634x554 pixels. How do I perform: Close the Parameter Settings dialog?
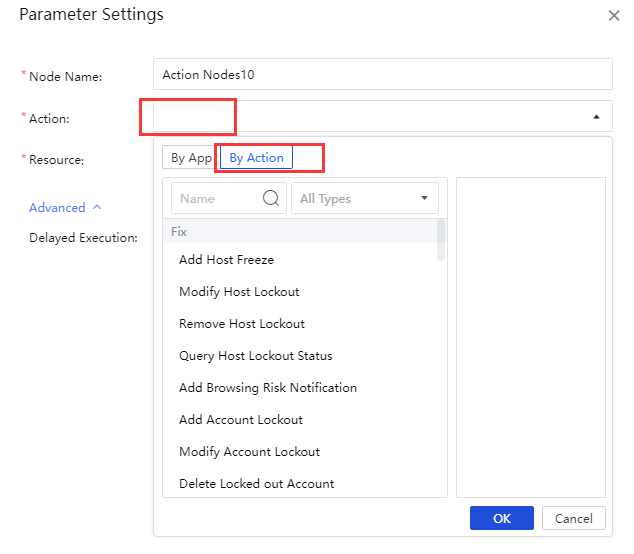coord(613,15)
